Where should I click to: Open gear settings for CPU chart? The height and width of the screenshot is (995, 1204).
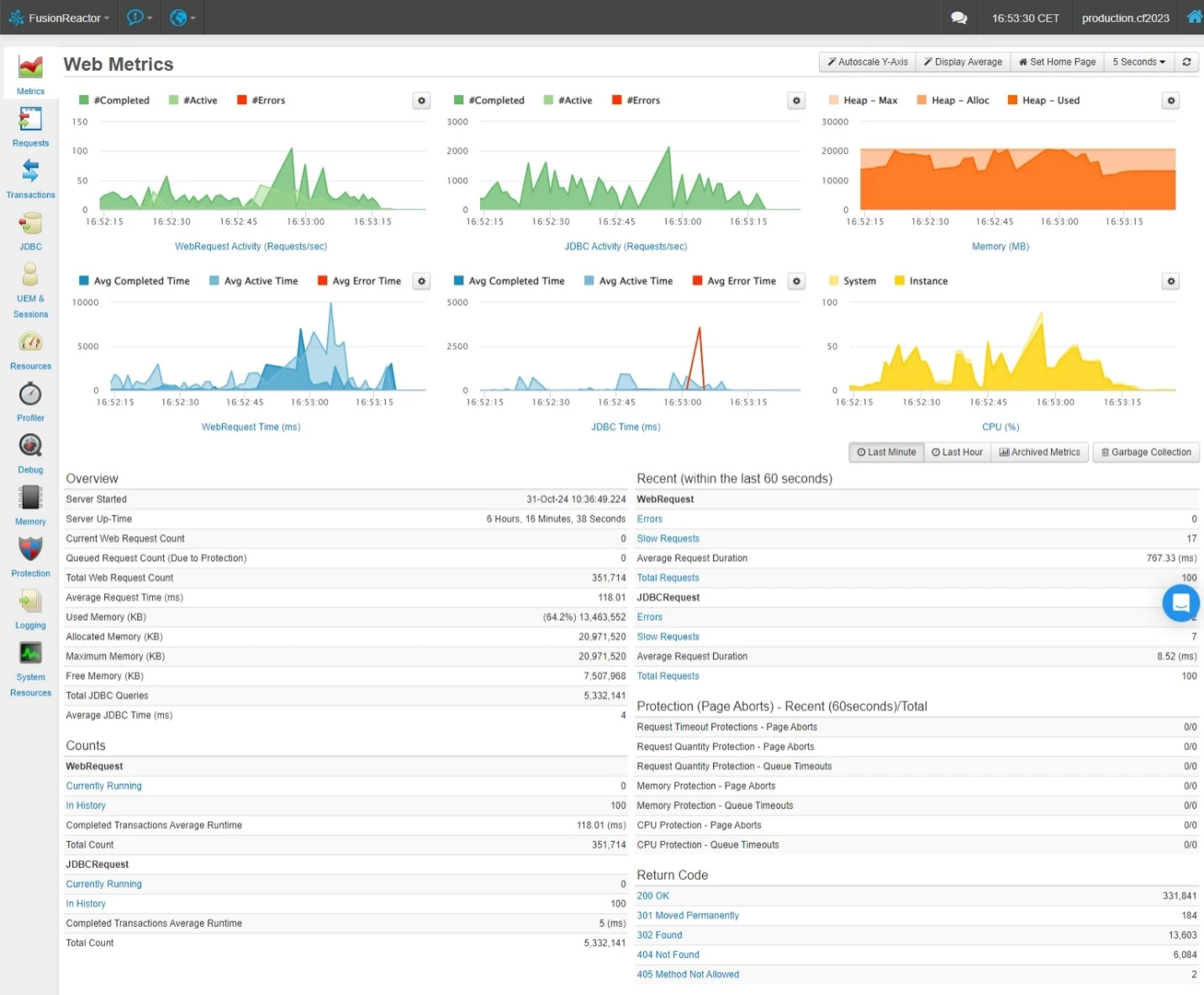[x=1171, y=281]
